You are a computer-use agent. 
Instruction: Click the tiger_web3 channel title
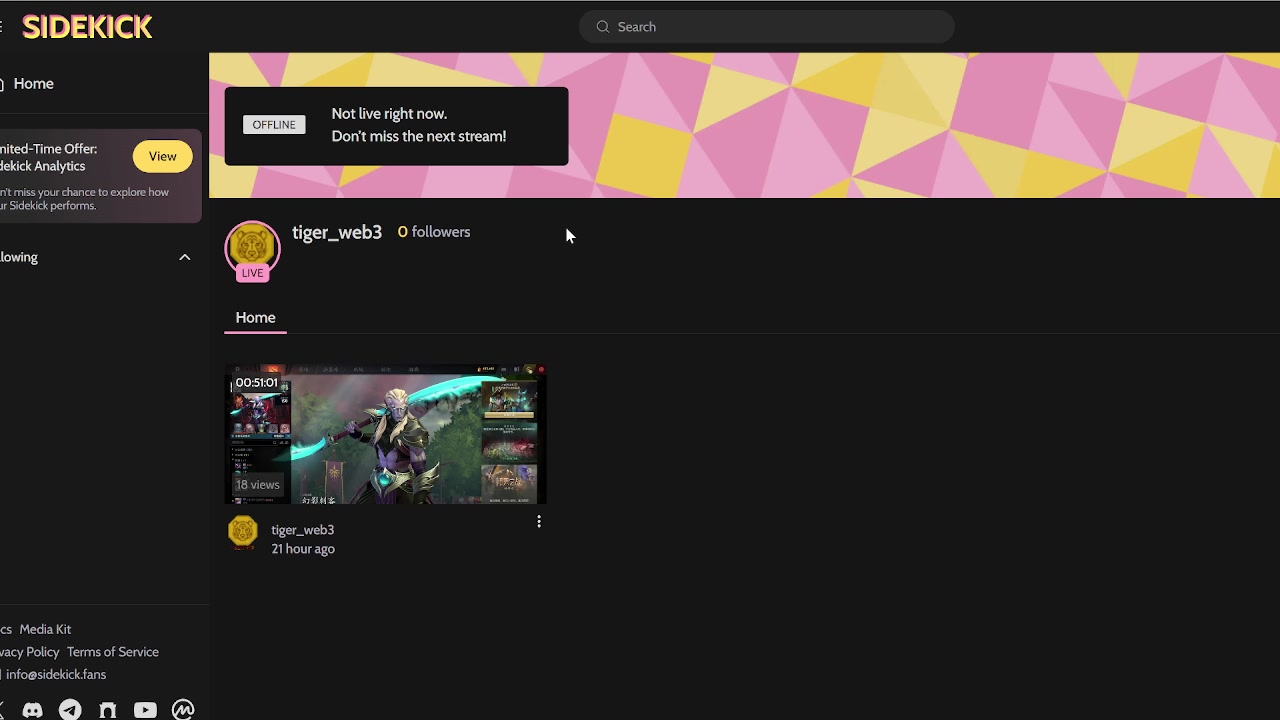tap(337, 232)
